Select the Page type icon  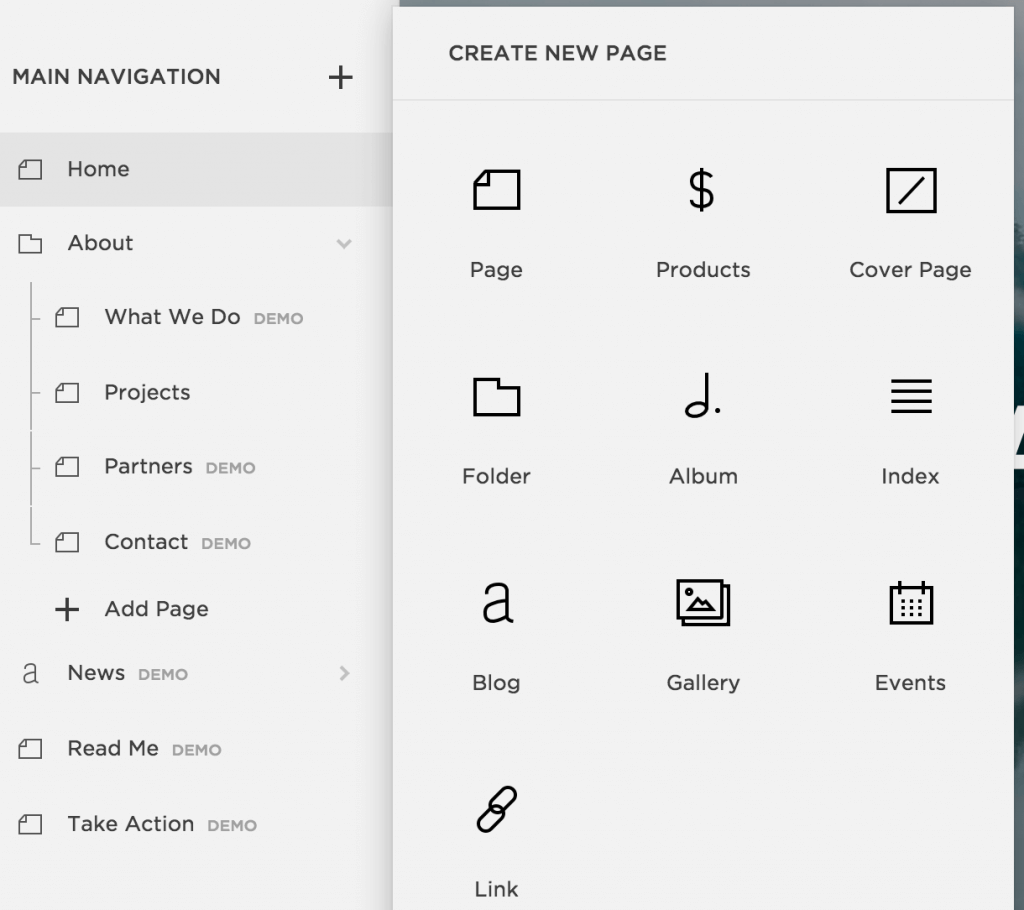pos(496,190)
